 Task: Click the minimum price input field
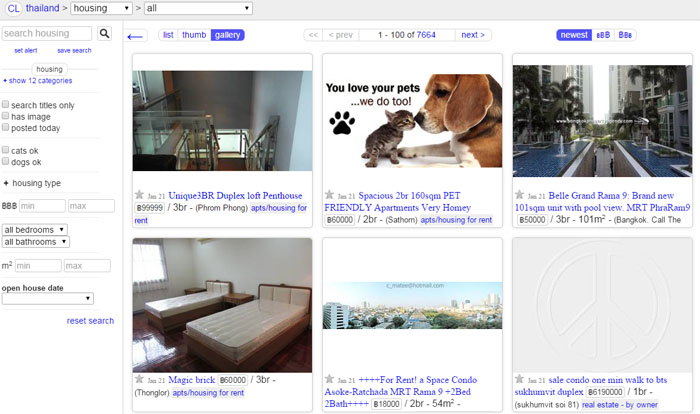point(41,206)
